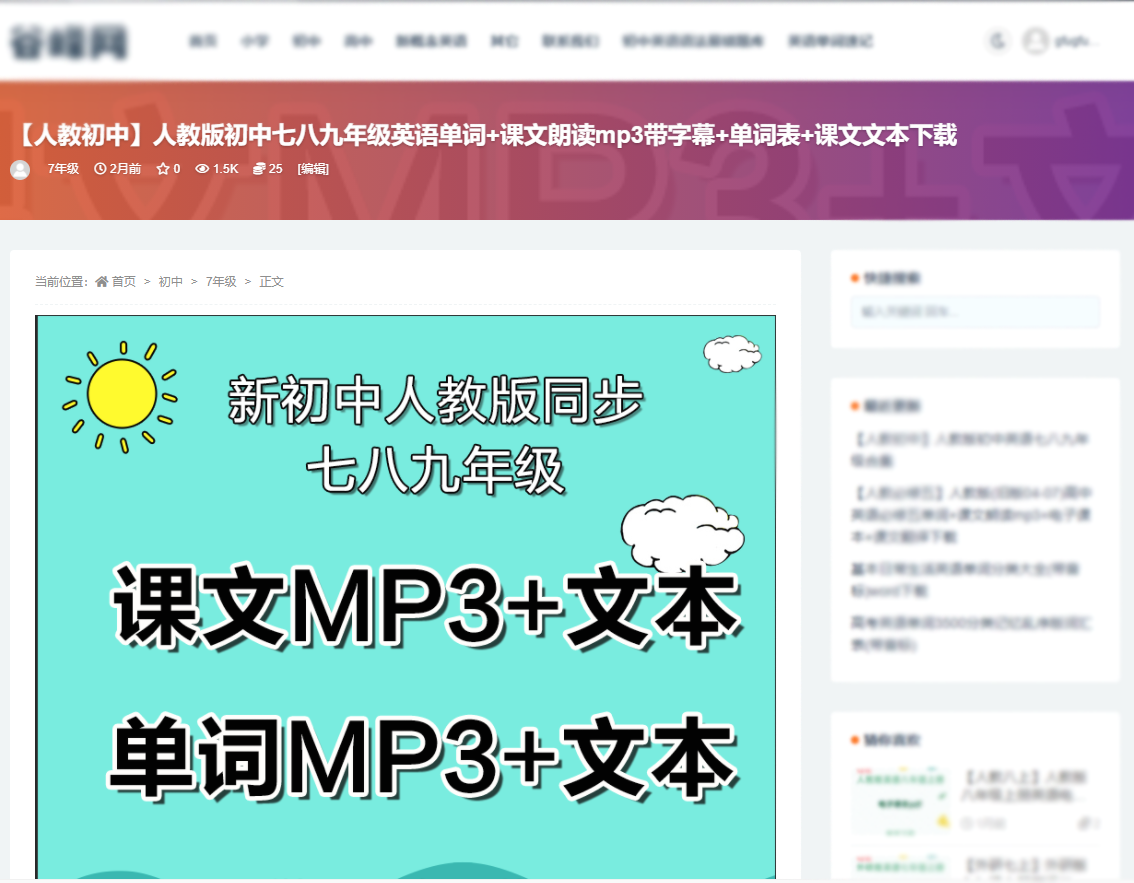Screen dimensions: 1134x883
Task: Click the clock icon beside 2月前
Action: pos(100,169)
